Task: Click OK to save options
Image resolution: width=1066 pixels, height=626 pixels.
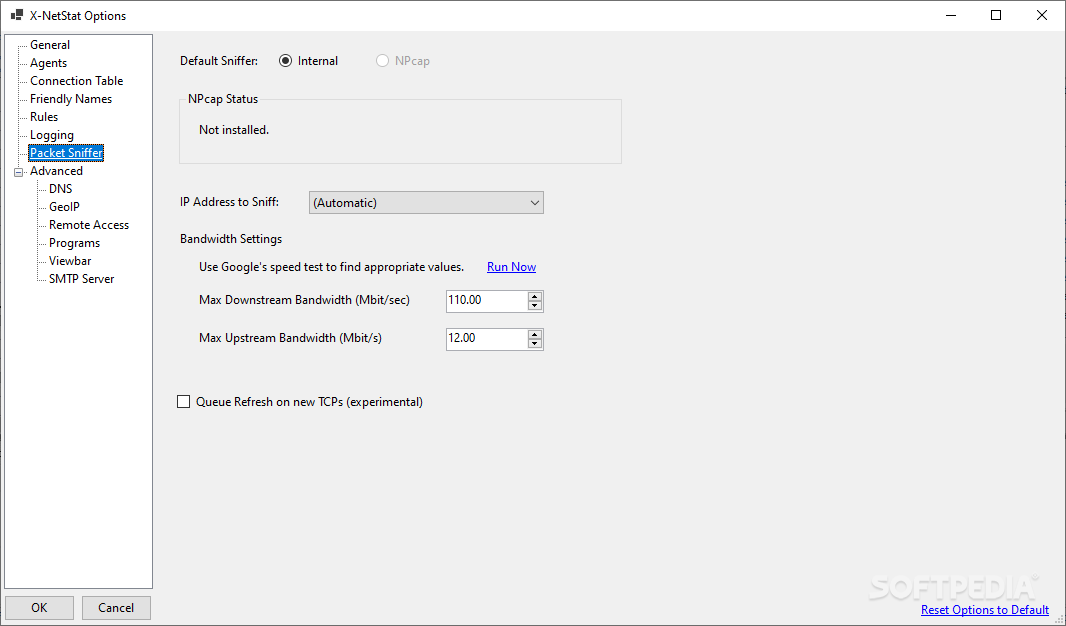Action: coord(39,608)
